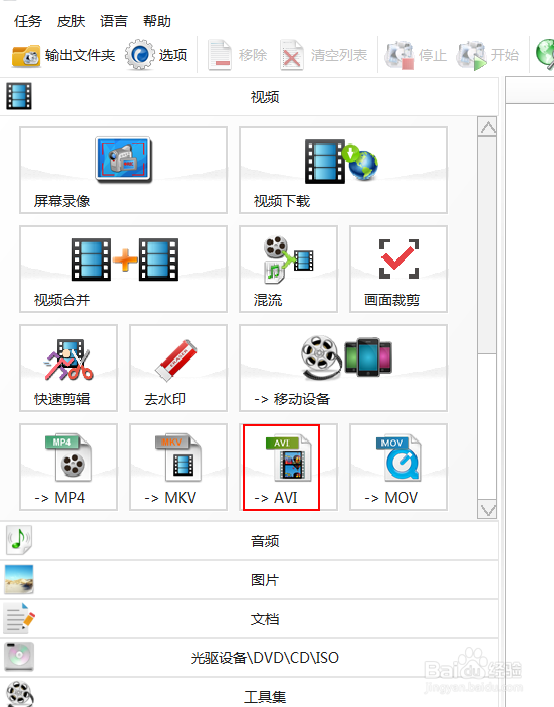This screenshot has height=707, width=554.
Task: Open 视频下载 video download tool
Action: [x=343, y=170]
